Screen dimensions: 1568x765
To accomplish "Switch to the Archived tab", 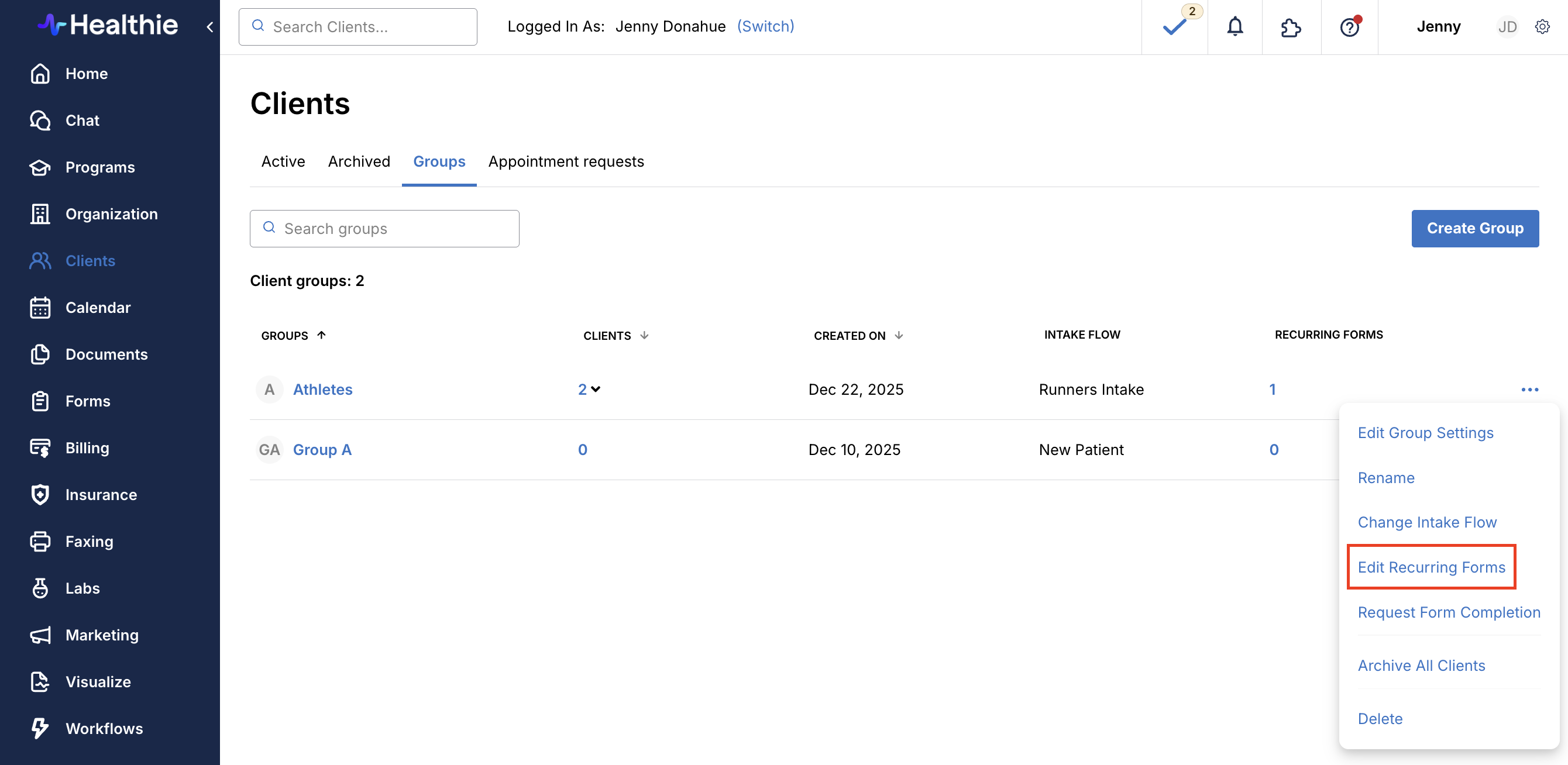I will point(359,161).
